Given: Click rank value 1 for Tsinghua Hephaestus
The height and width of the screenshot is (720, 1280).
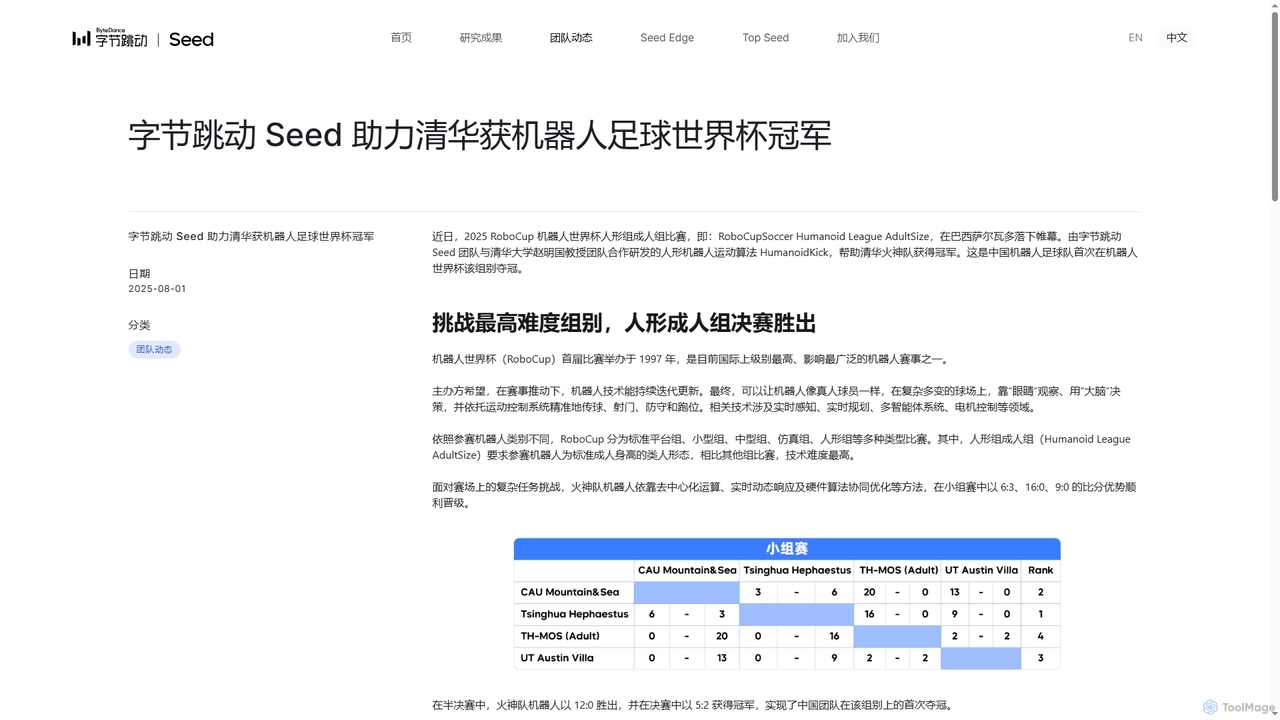Looking at the screenshot, I should [1041, 614].
